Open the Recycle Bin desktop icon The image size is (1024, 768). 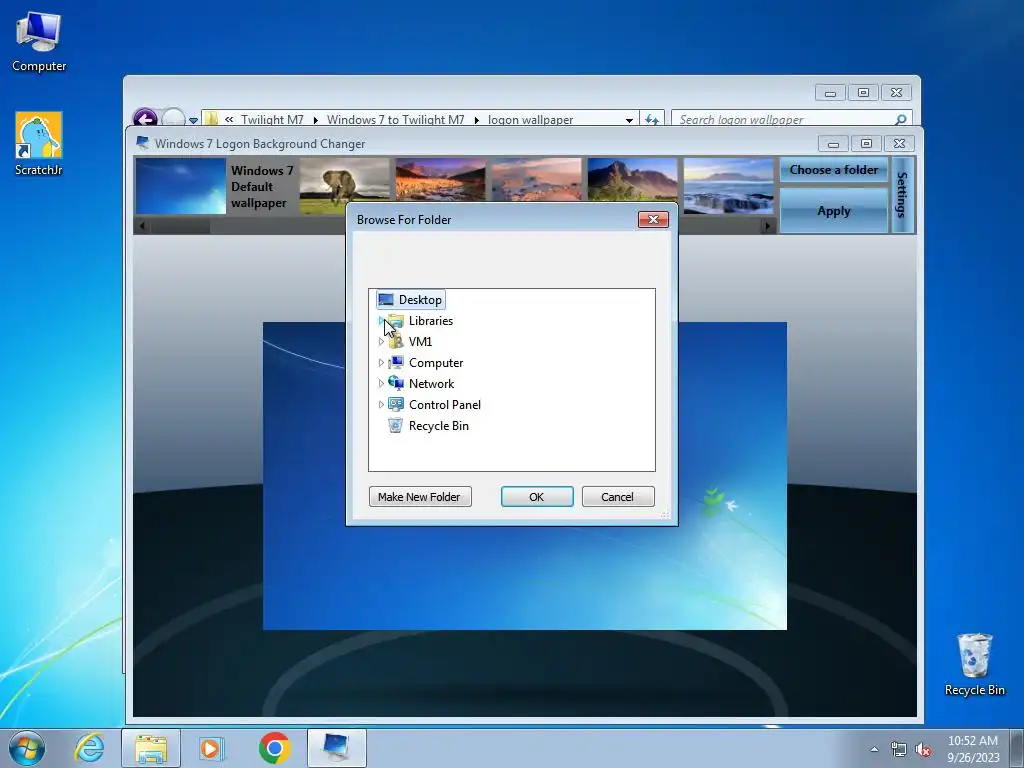[974, 664]
